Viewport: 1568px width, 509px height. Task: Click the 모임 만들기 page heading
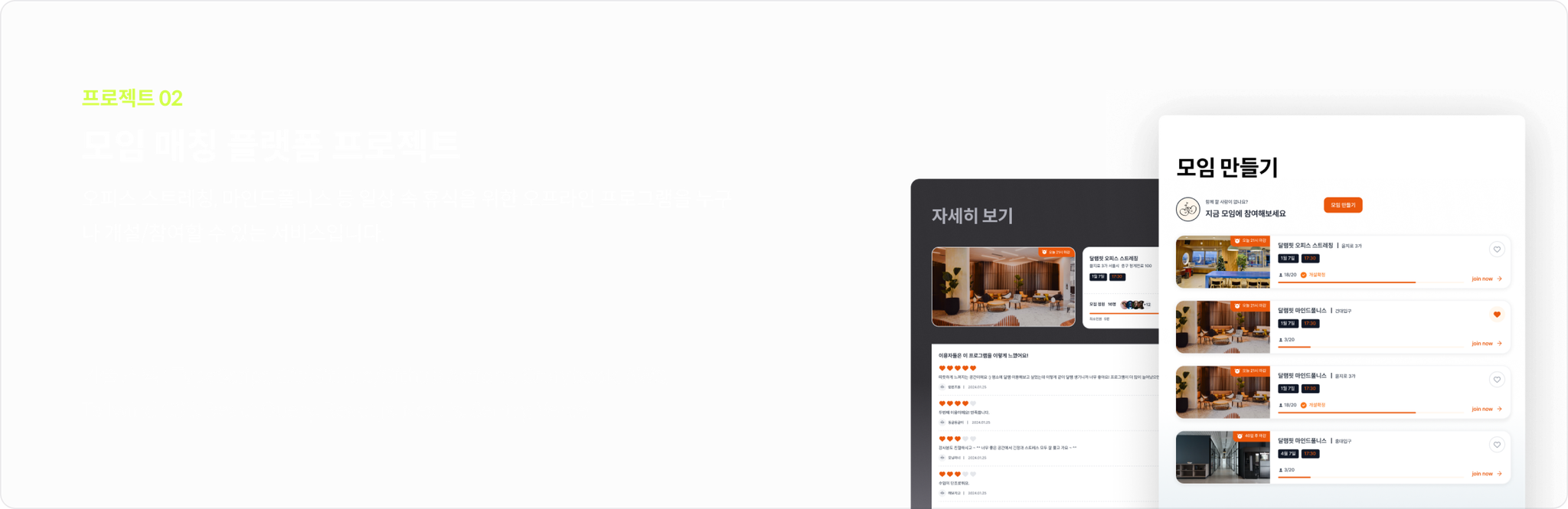1227,167
